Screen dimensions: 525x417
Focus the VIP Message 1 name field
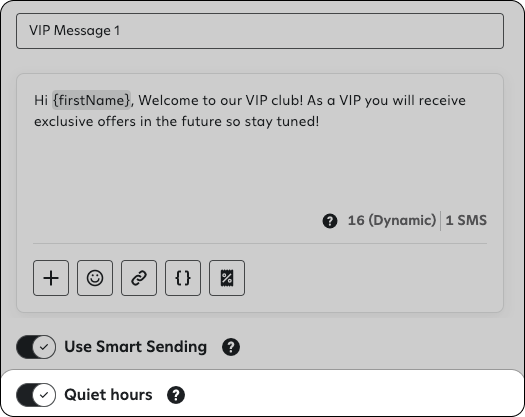(260, 31)
